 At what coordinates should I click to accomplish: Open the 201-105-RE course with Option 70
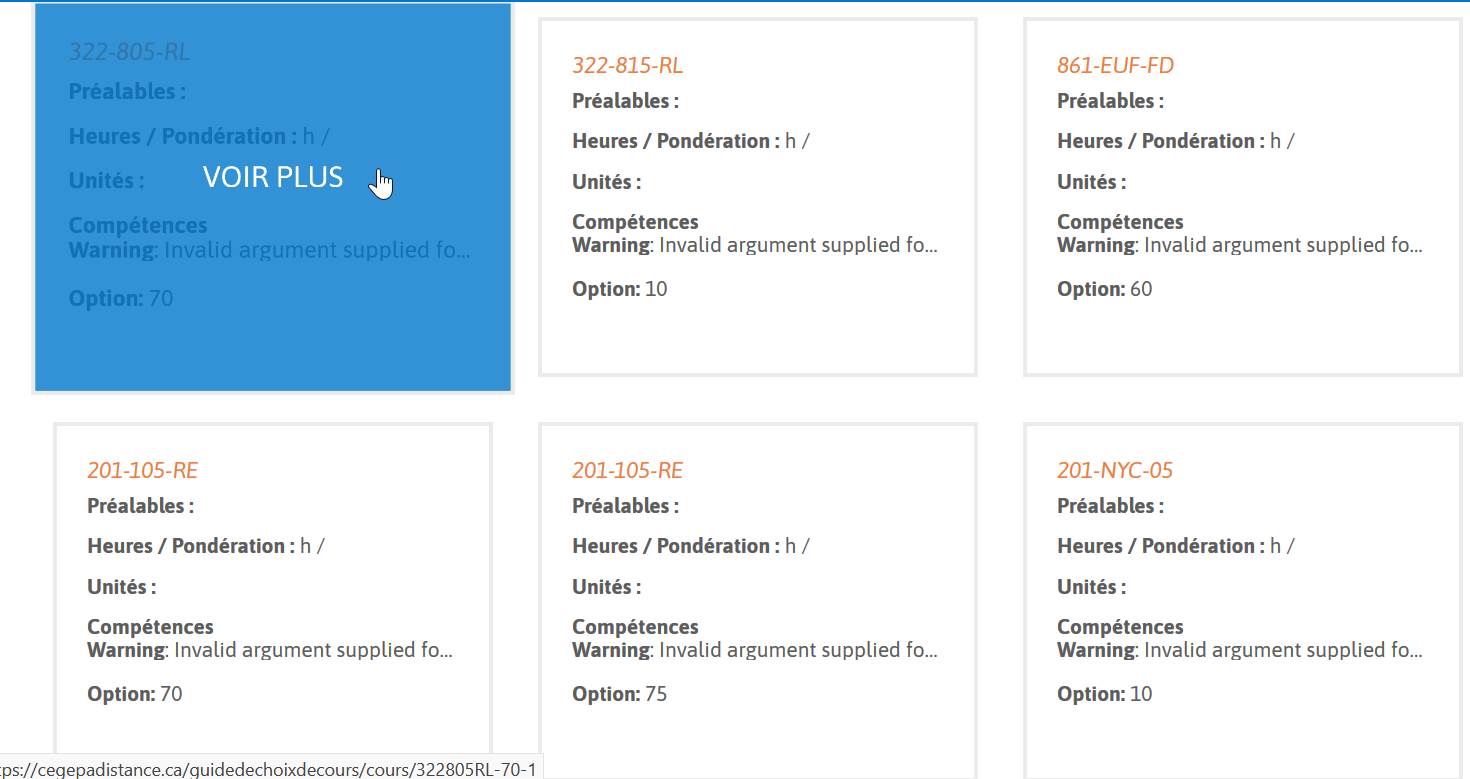click(x=142, y=471)
